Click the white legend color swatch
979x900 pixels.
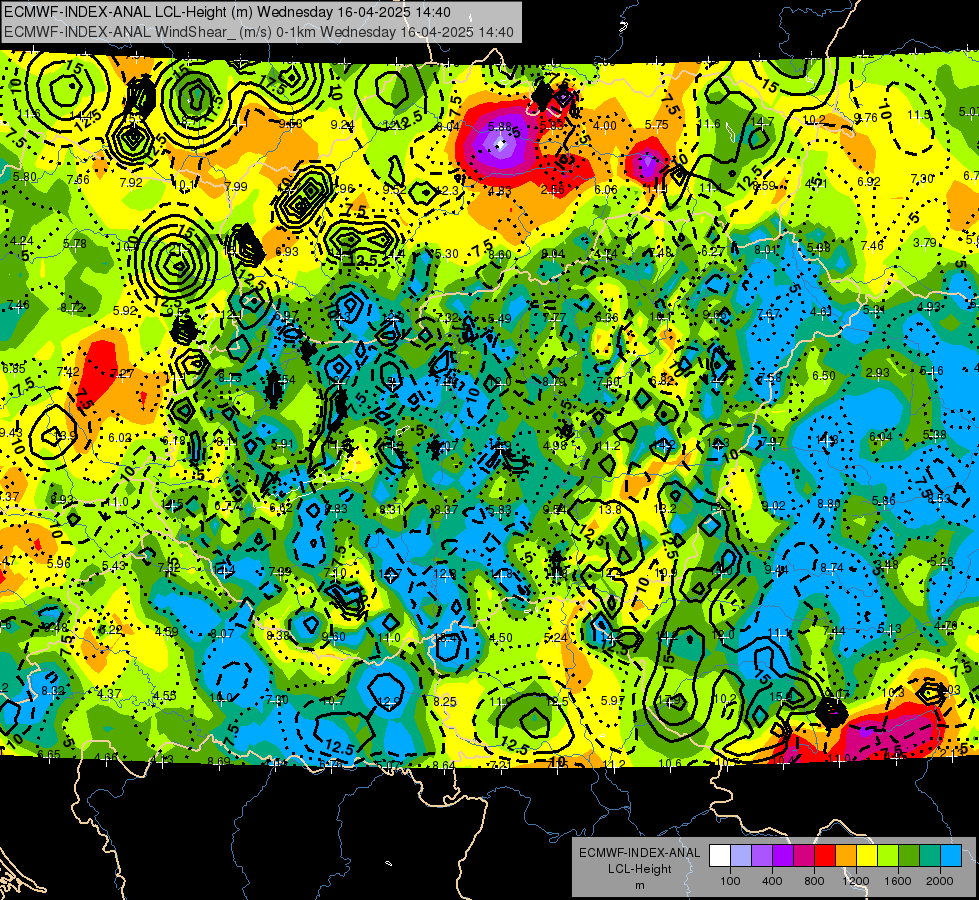(720, 855)
